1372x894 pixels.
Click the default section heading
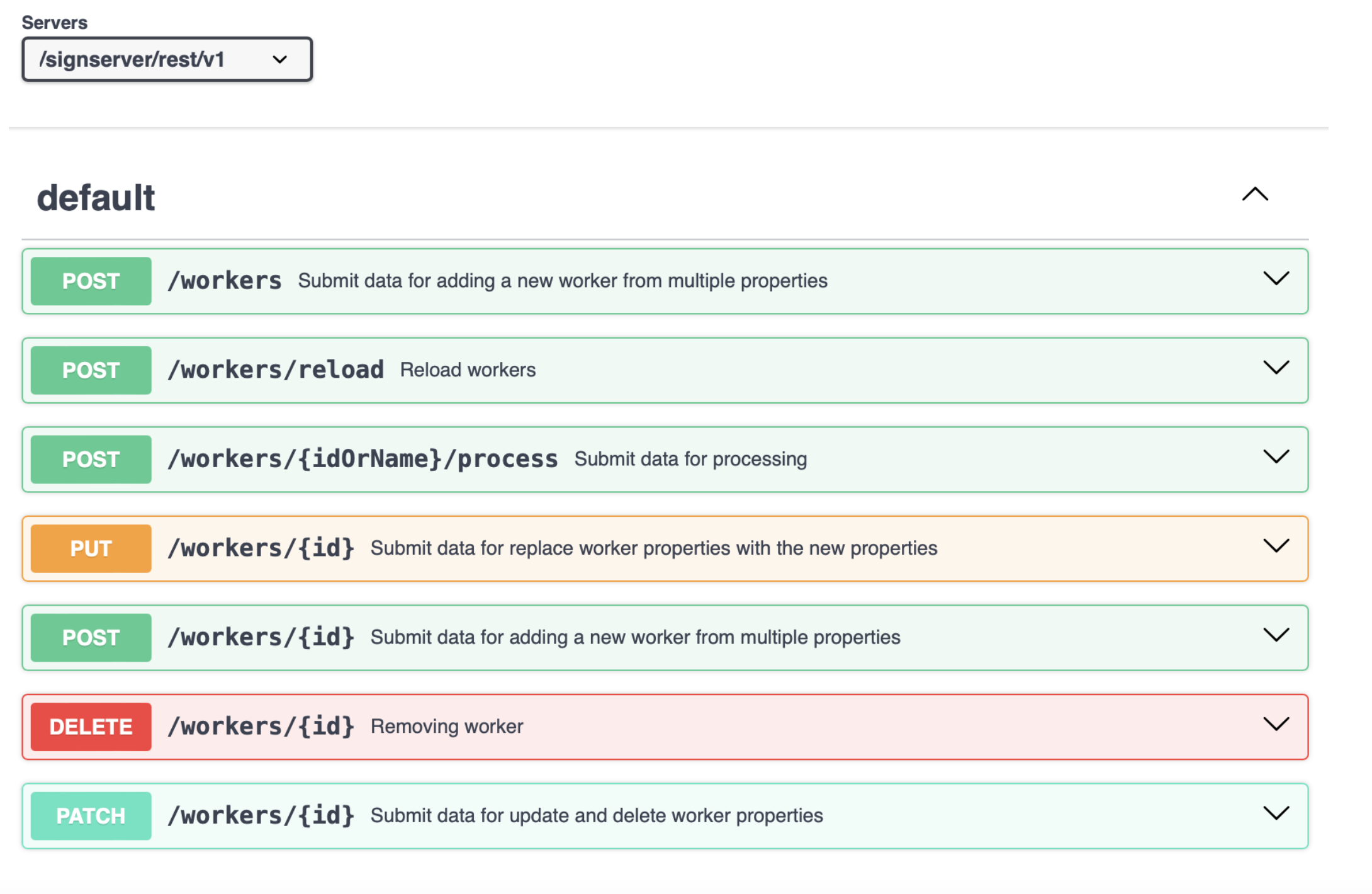tap(95, 197)
